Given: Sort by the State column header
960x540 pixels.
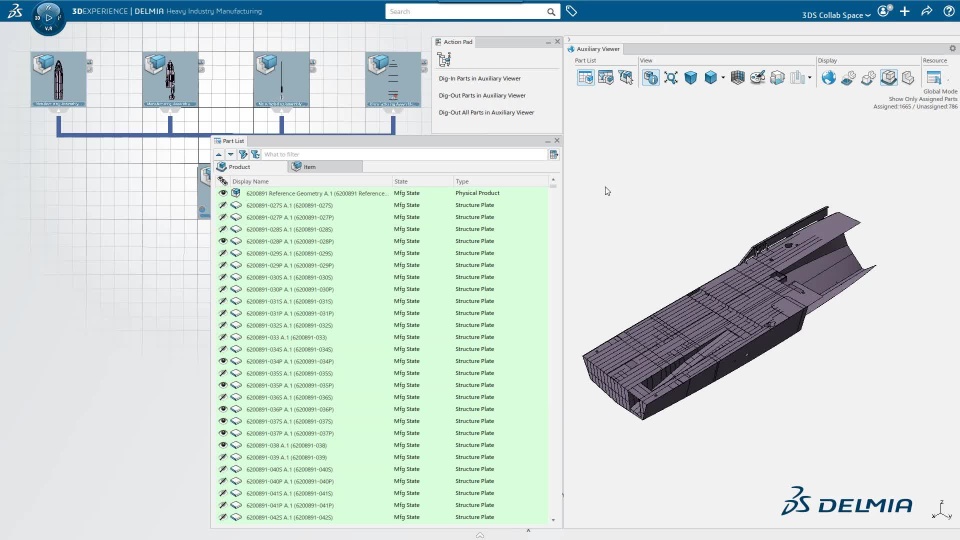Looking at the screenshot, I should coord(422,181).
